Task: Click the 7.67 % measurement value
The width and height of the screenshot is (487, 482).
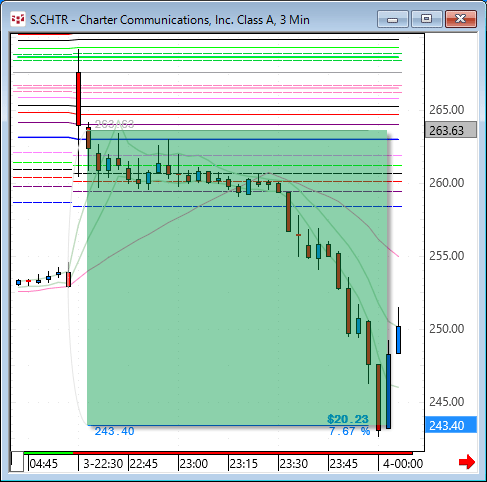Action: pos(349,431)
